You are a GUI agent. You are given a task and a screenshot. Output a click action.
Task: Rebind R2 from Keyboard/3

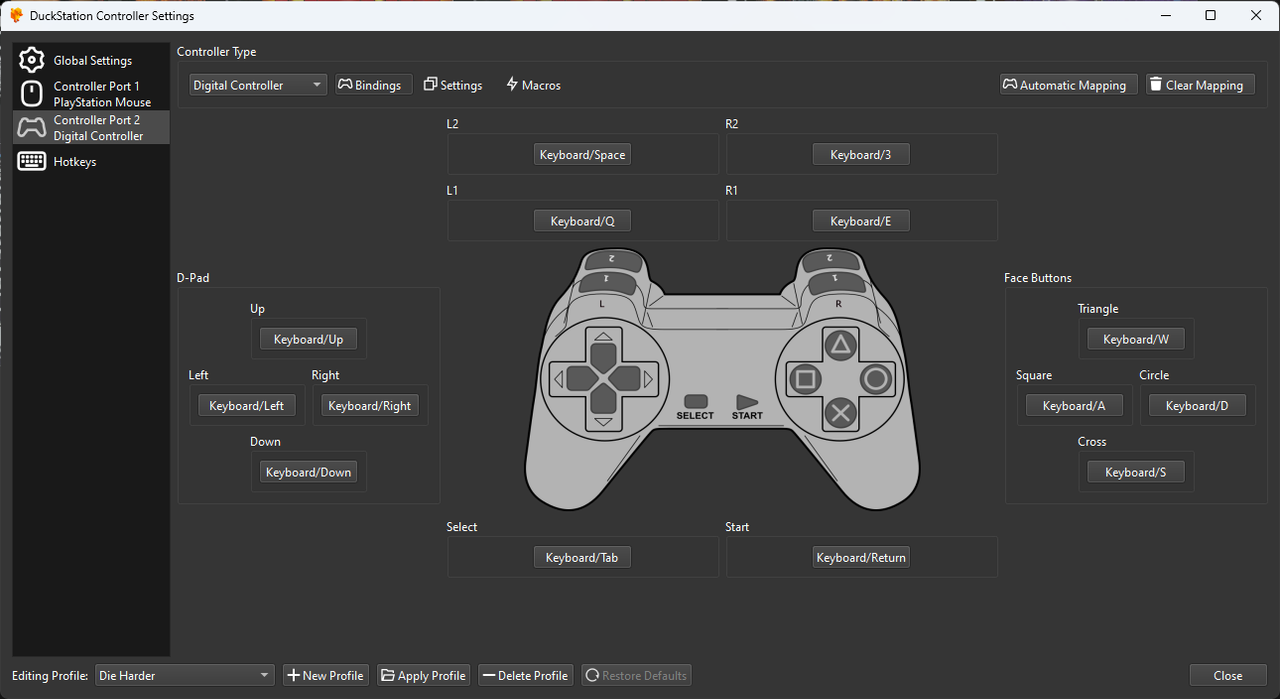pos(861,155)
